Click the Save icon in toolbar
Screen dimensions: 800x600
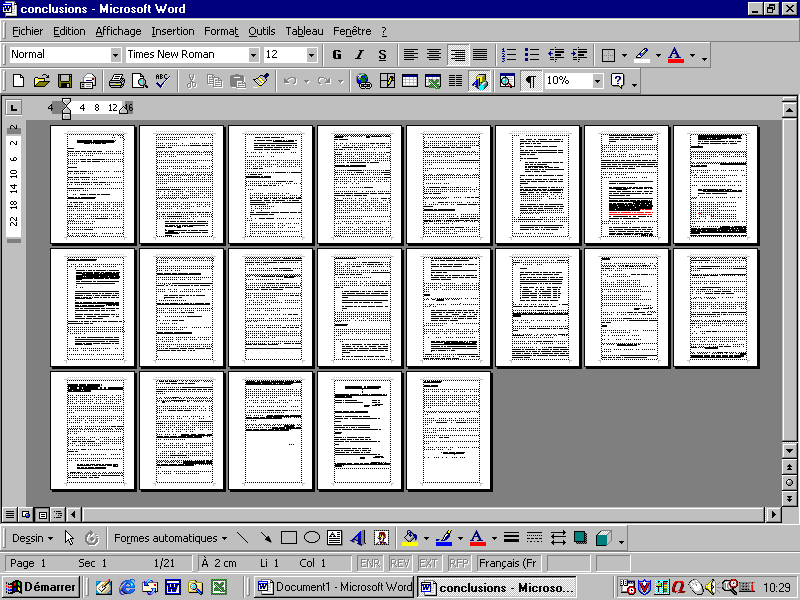point(64,81)
